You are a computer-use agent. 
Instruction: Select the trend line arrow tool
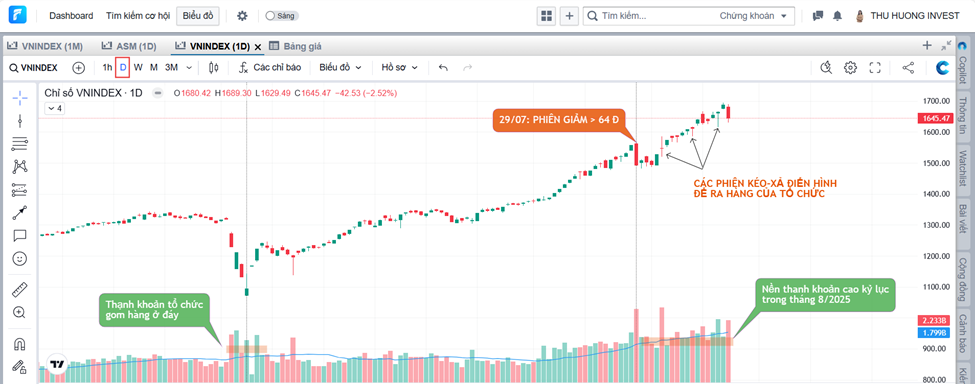(x=20, y=213)
